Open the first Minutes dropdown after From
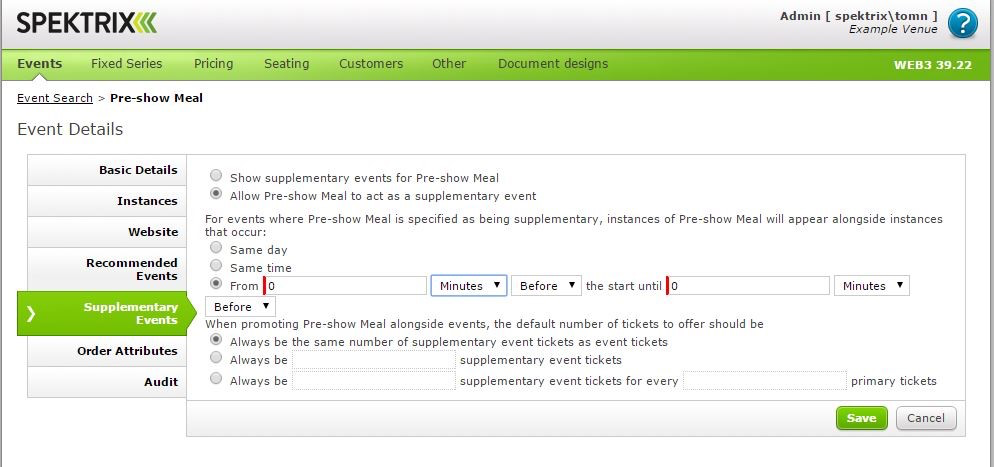994x467 pixels. 469,286
